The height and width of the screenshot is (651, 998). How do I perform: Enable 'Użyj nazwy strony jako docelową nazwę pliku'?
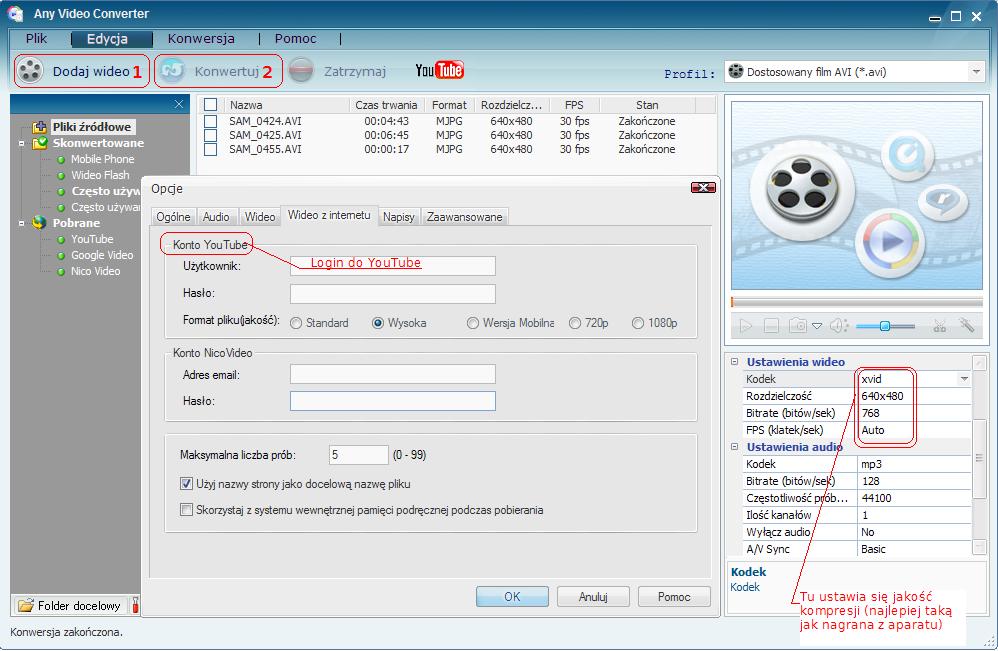pyautogui.click(x=185, y=482)
